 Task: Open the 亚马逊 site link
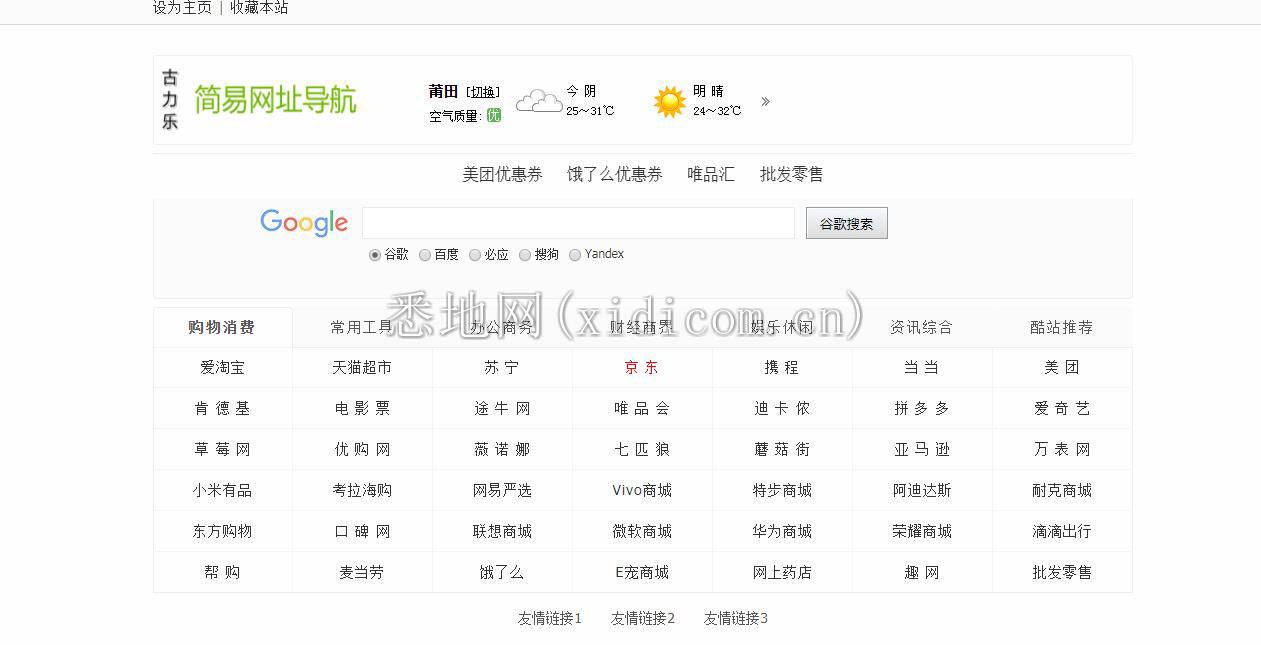[x=922, y=450]
